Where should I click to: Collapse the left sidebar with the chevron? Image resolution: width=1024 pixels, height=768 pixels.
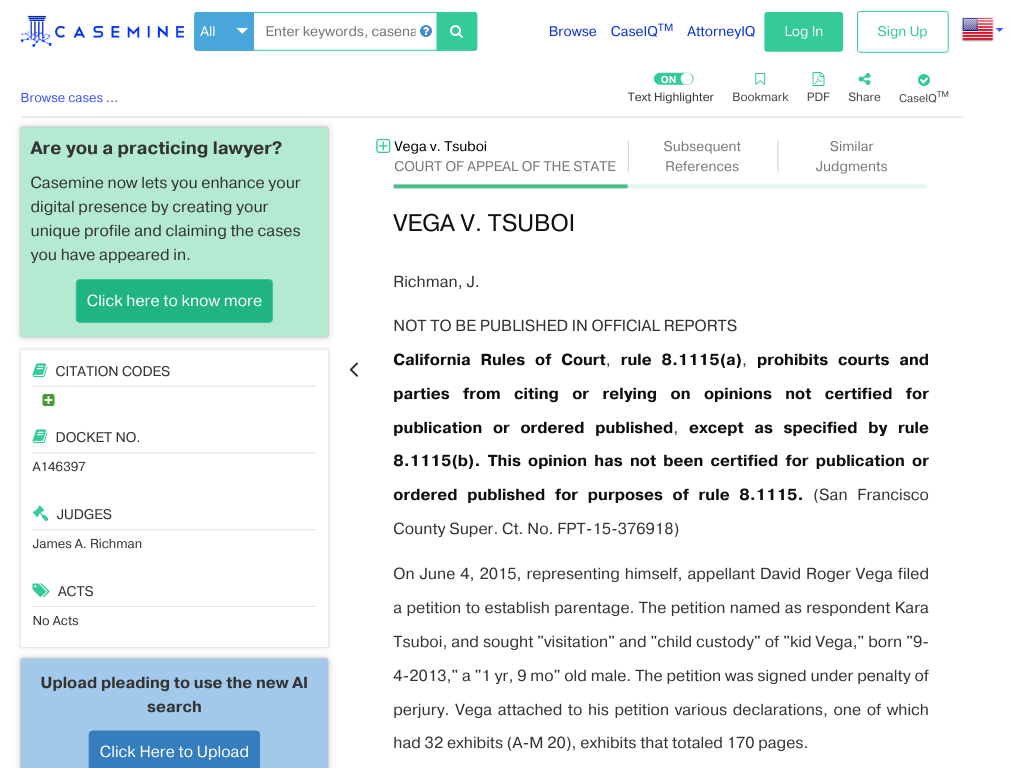354,370
